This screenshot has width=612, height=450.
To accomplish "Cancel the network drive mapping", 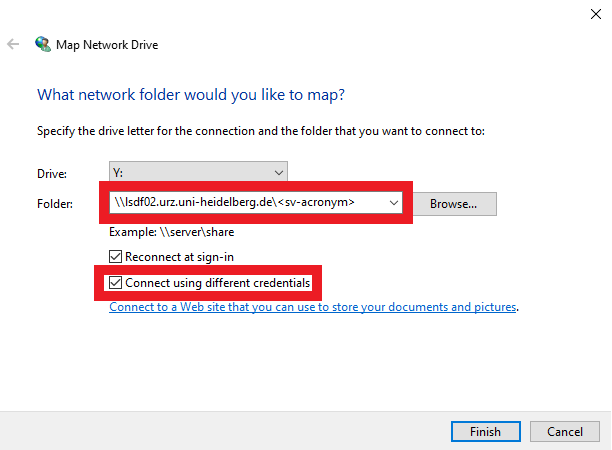I will 564,431.
